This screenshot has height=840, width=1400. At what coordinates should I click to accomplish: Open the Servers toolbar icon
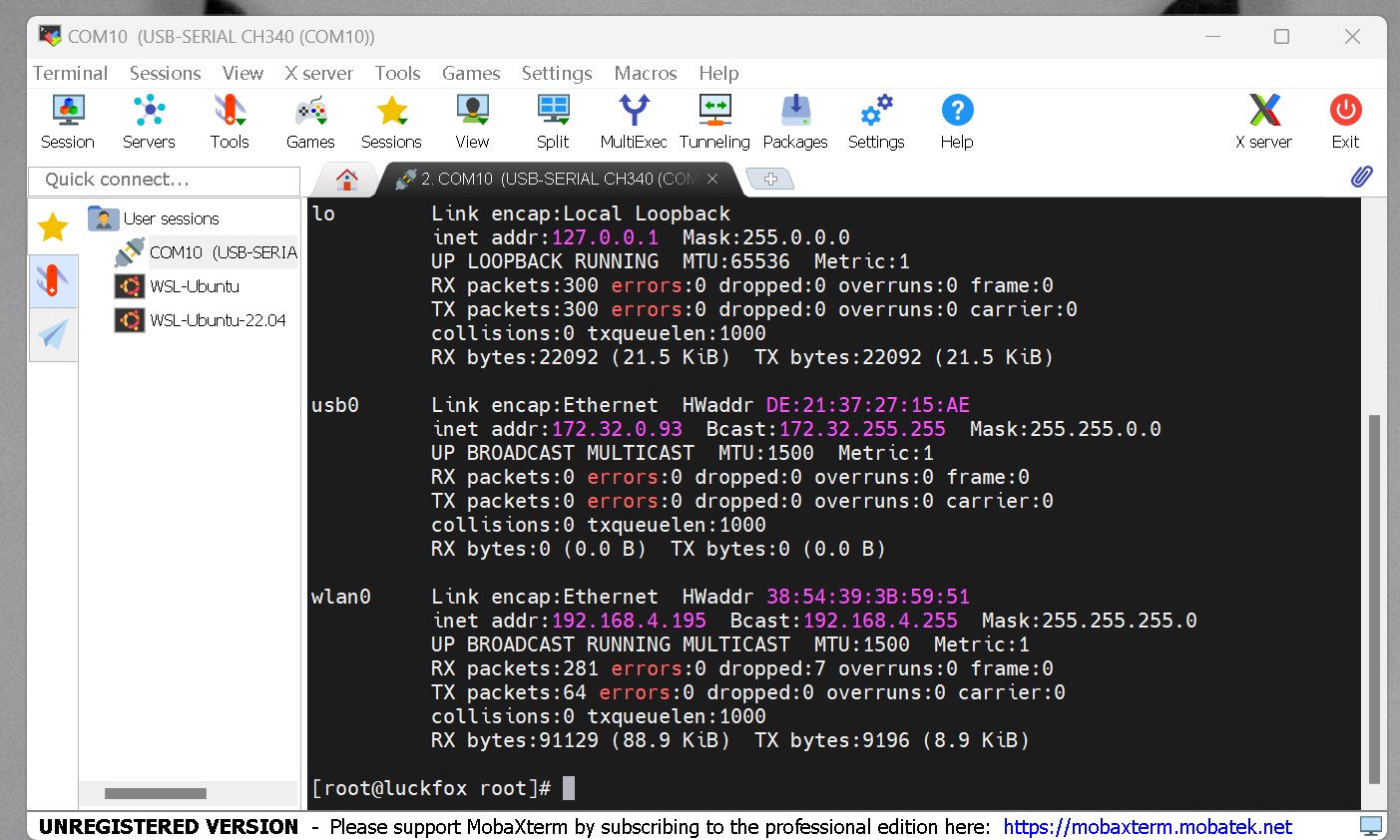click(149, 122)
